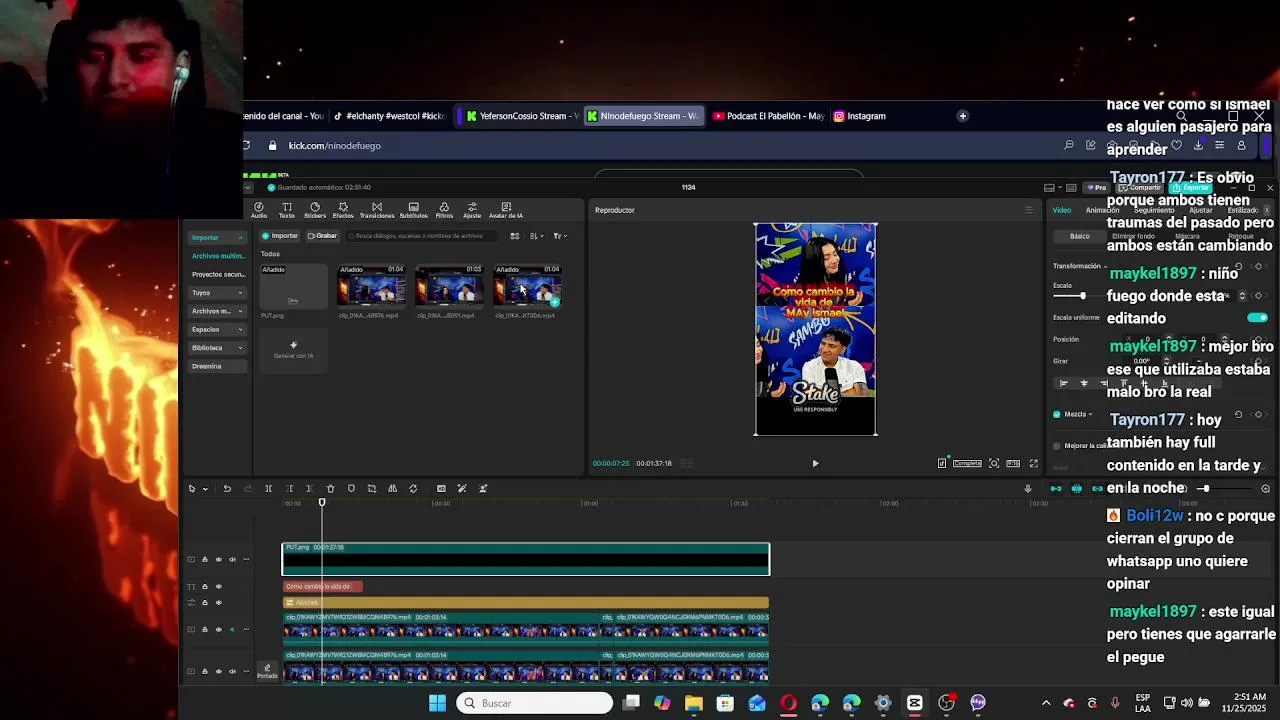Click the undo arrow in timeline toolbar

point(227,489)
